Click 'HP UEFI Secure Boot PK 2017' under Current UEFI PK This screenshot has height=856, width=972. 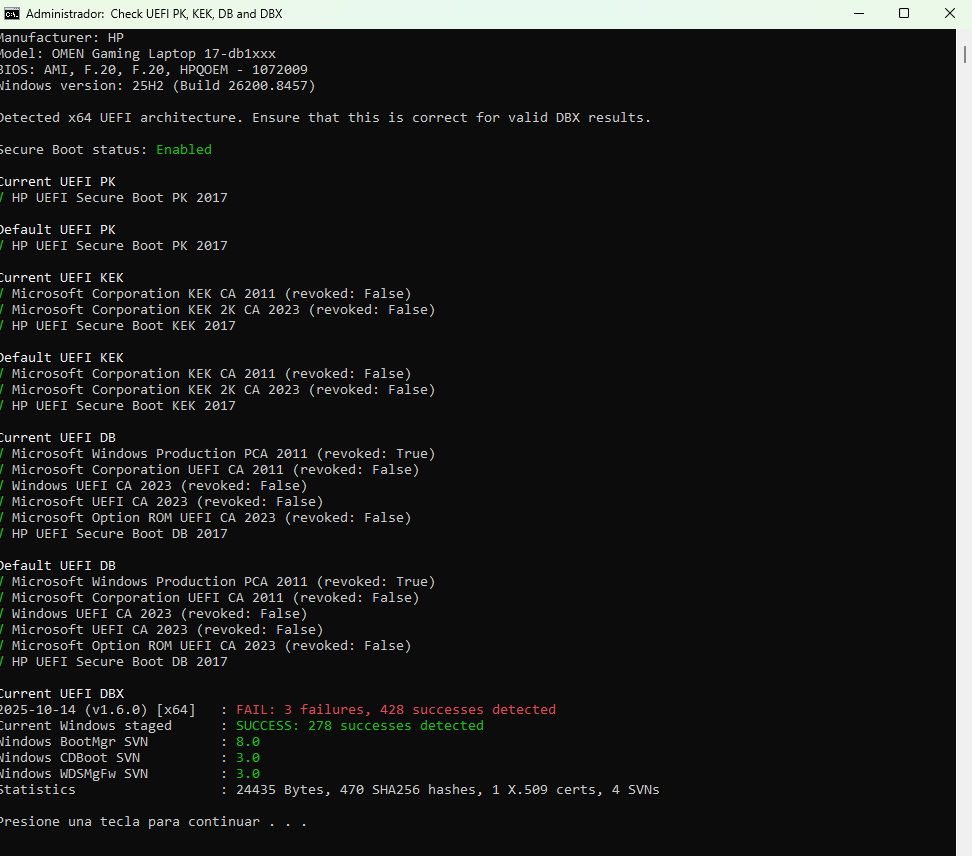[120, 198]
